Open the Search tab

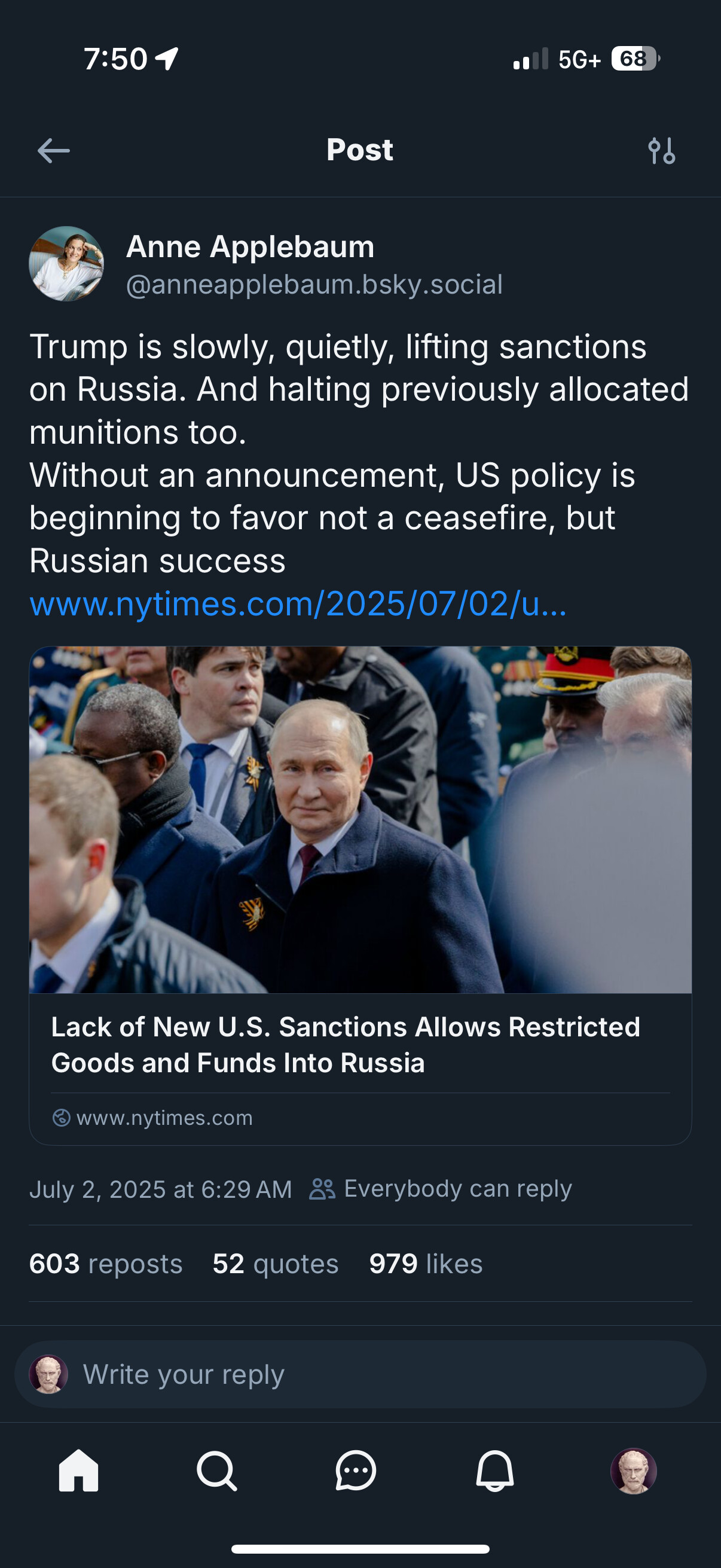coord(216,1471)
